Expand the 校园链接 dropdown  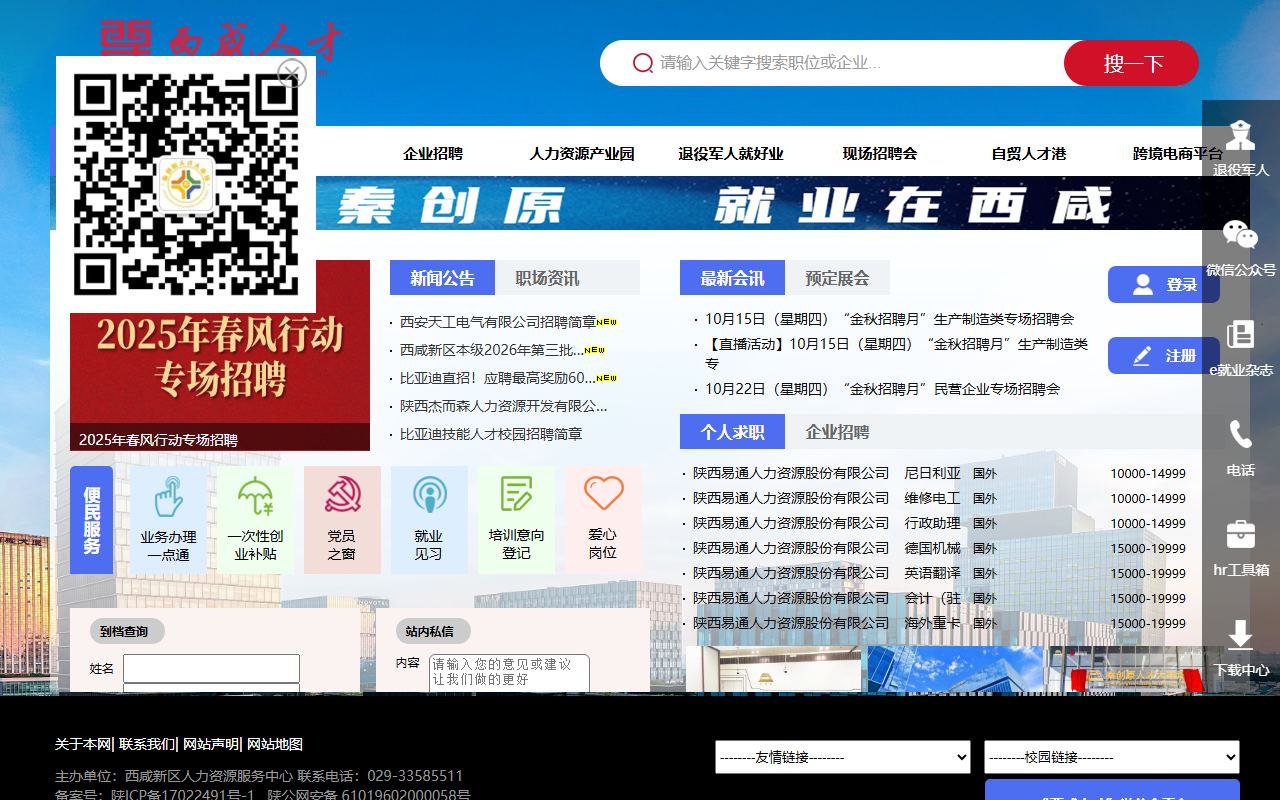(1112, 757)
